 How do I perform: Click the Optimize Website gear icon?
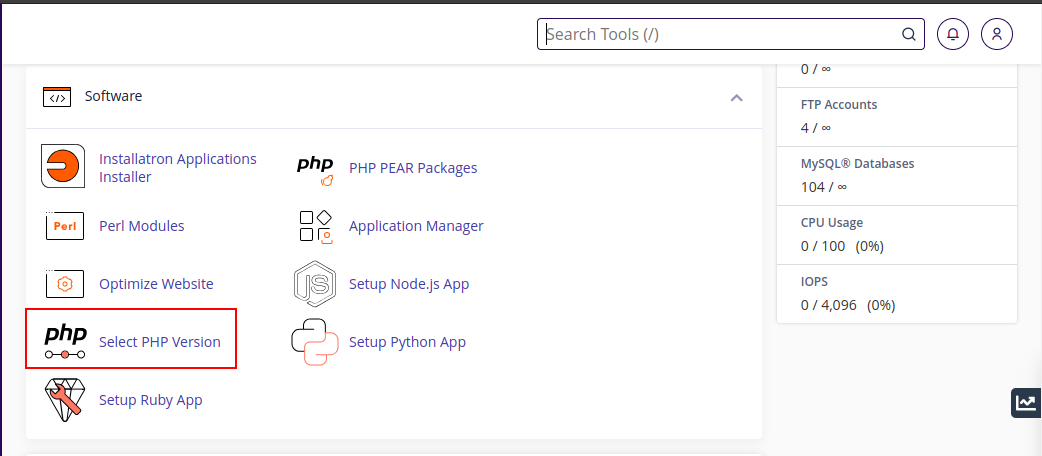pyautogui.click(x=64, y=284)
